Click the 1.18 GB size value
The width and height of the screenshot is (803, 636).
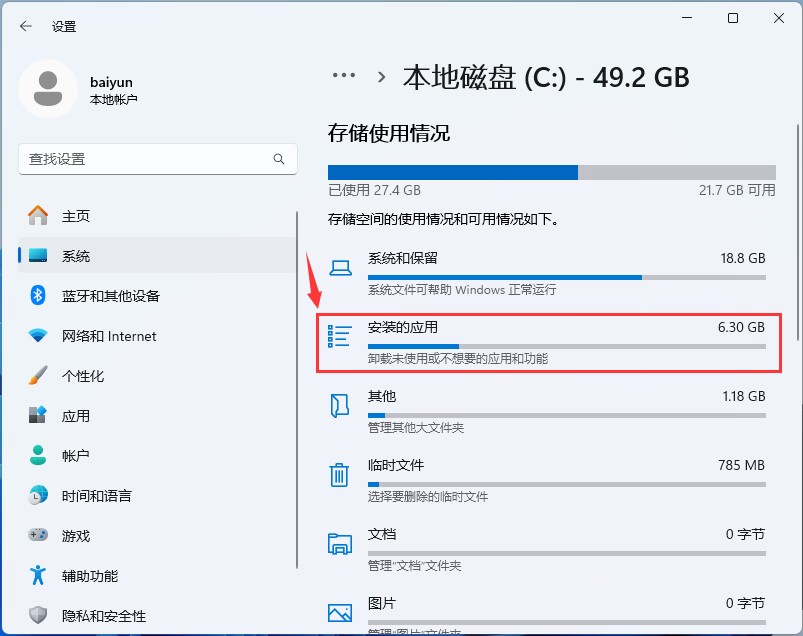point(744,396)
